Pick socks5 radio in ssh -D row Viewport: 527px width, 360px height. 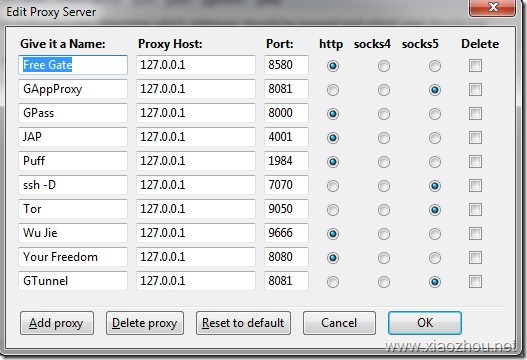pyautogui.click(x=435, y=186)
